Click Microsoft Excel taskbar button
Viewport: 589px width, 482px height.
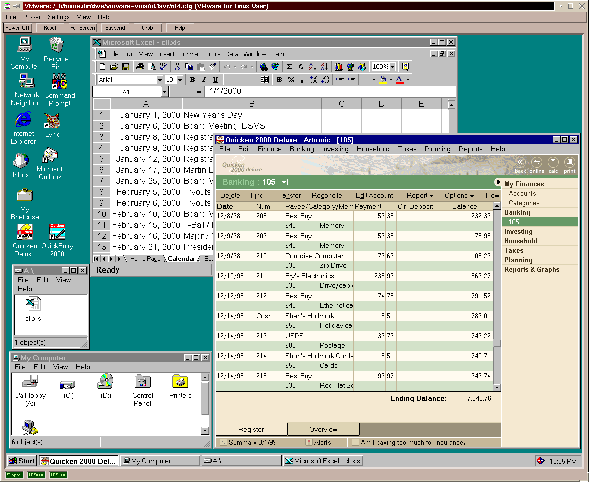click(x=323, y=461)
